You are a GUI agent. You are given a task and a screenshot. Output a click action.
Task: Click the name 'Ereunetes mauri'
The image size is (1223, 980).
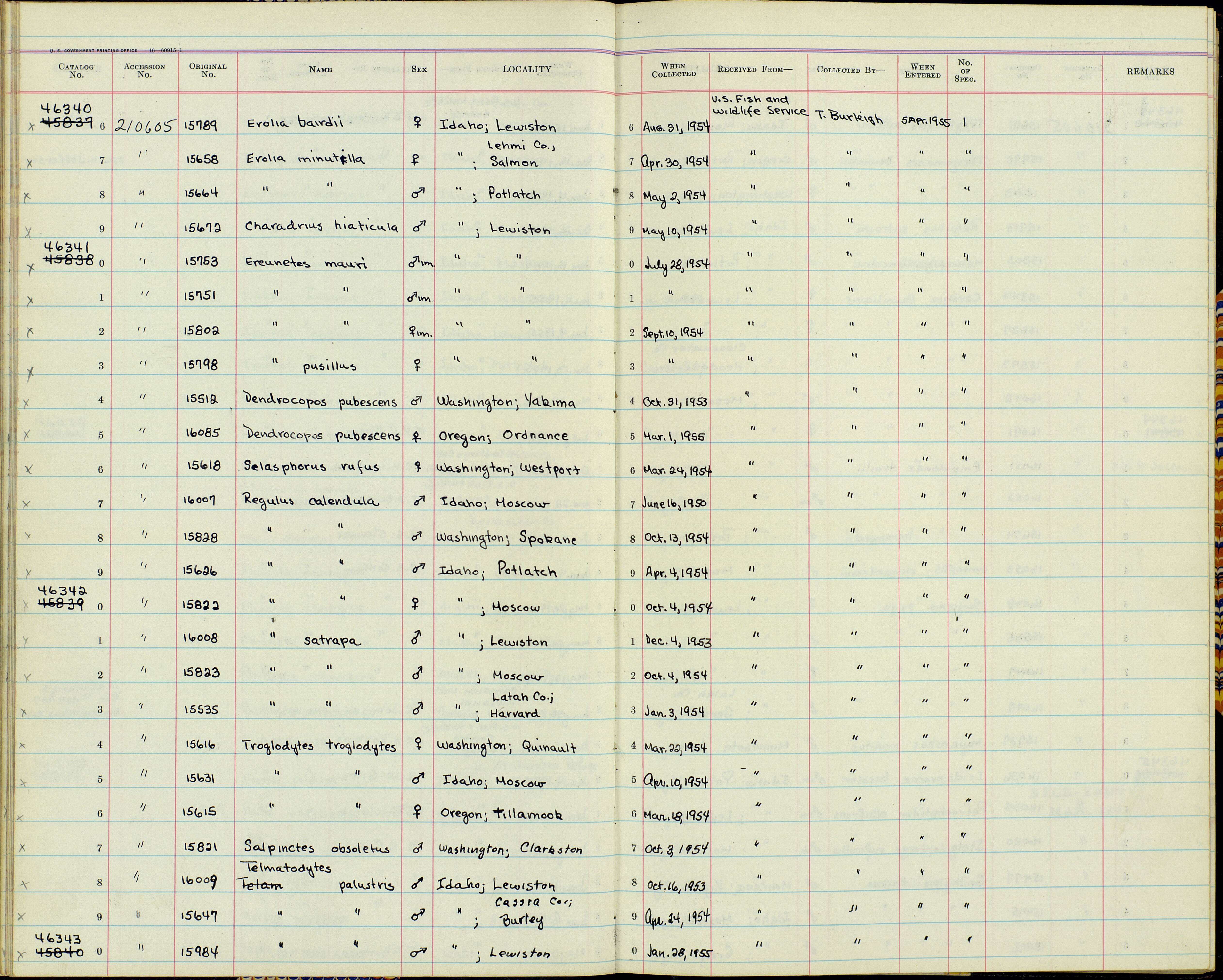(306, 263)
